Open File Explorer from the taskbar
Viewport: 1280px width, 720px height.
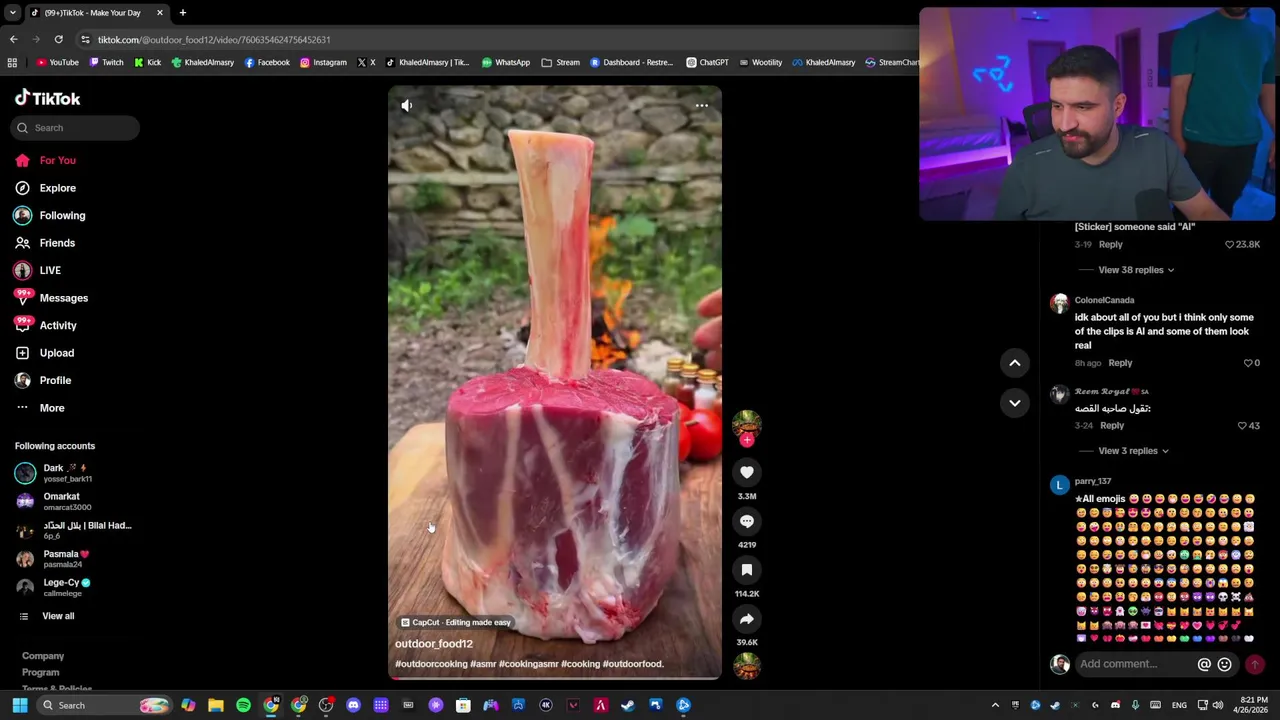pyautogui.click(x=216, y=705)
